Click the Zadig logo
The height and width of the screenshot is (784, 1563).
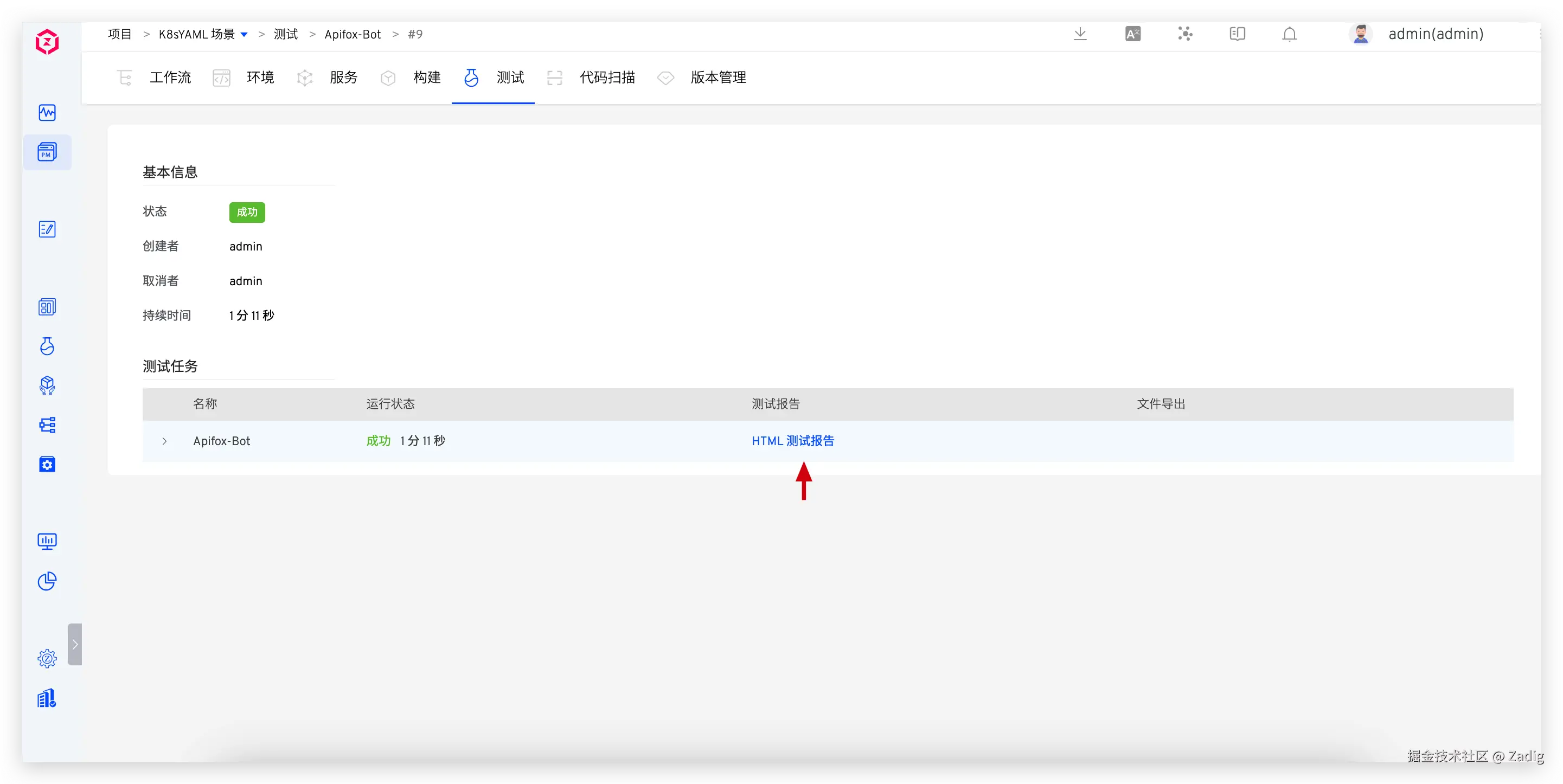point(47,42)
